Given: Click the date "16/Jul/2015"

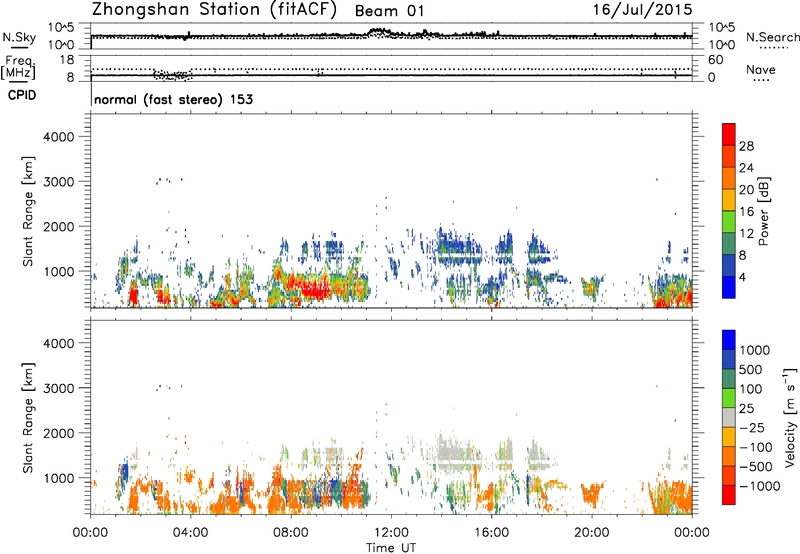Looking at the screenshot, I should [x=642, y=10].
